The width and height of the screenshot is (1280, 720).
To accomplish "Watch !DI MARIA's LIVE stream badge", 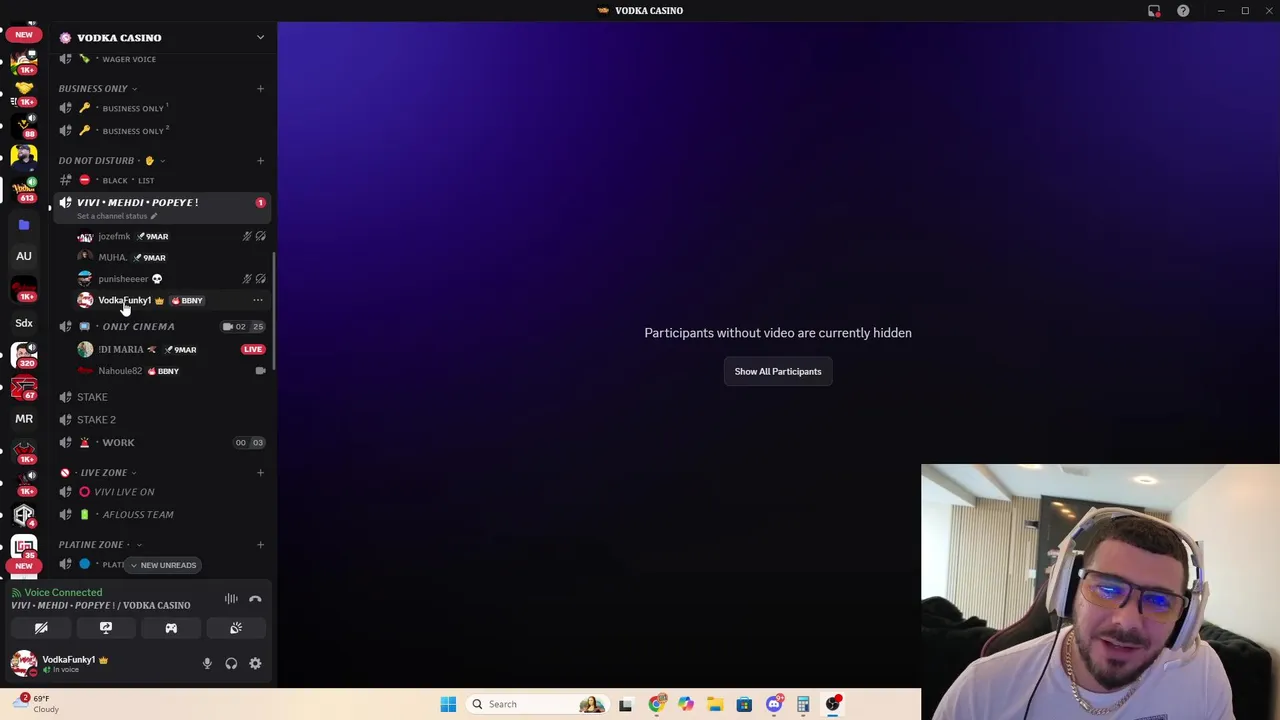I will (253, 349).
